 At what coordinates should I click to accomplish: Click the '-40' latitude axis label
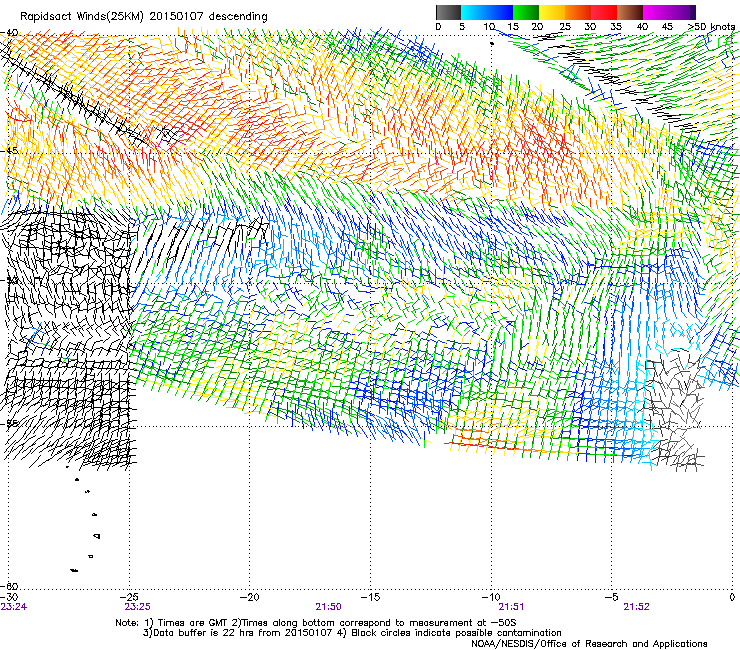tap(9, 33)
